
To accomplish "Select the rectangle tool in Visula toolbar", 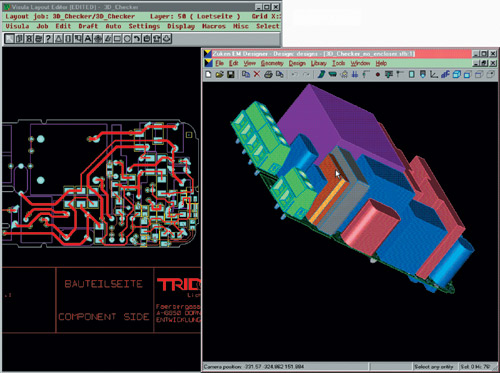I will click(117, 39).
